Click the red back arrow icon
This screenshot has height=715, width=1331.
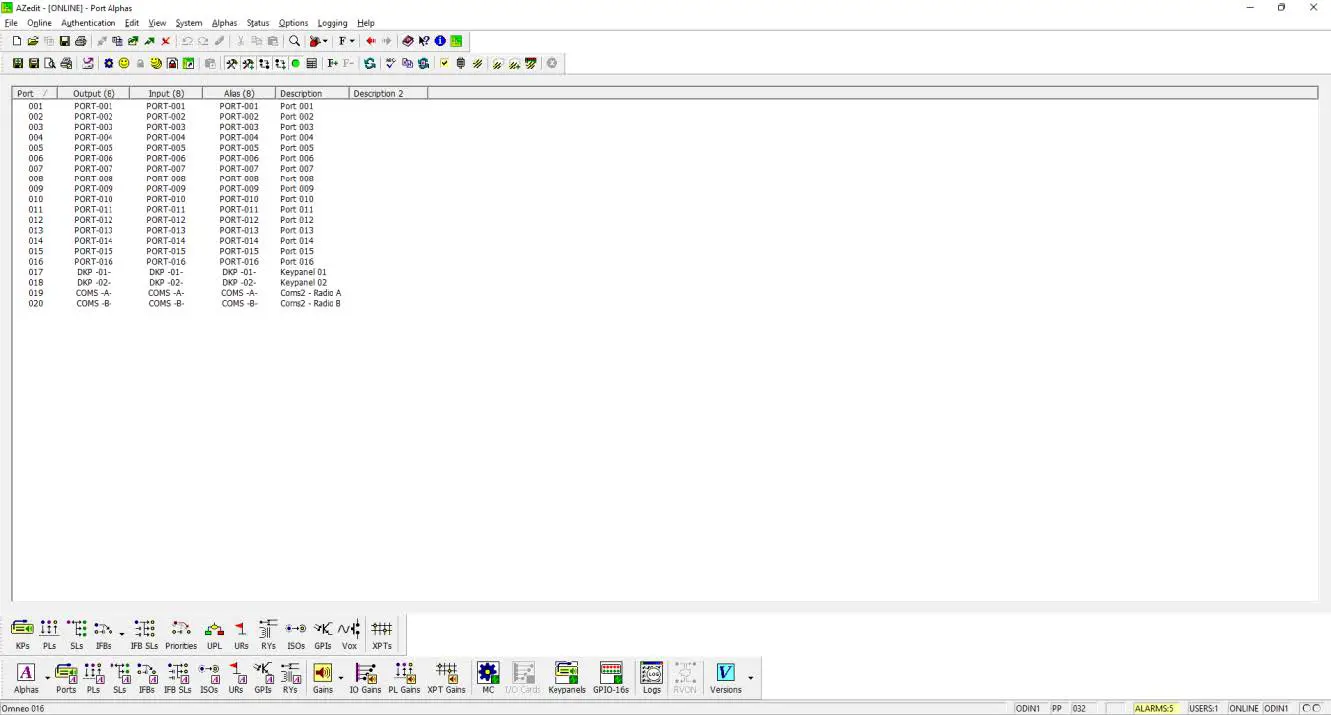371,41
